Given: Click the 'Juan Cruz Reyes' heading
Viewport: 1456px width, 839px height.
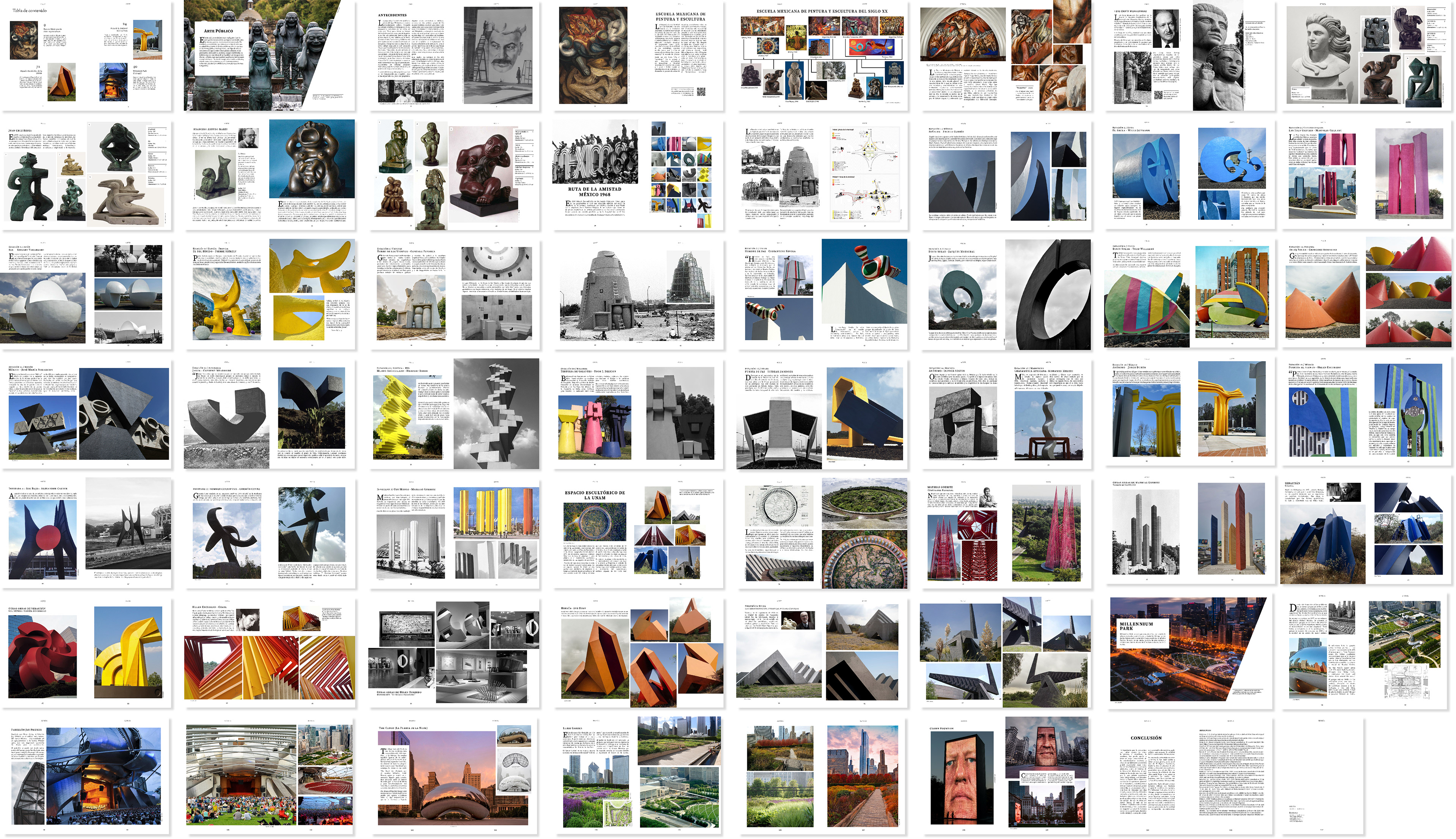Looking at the screenshot, I should [20, 131].
